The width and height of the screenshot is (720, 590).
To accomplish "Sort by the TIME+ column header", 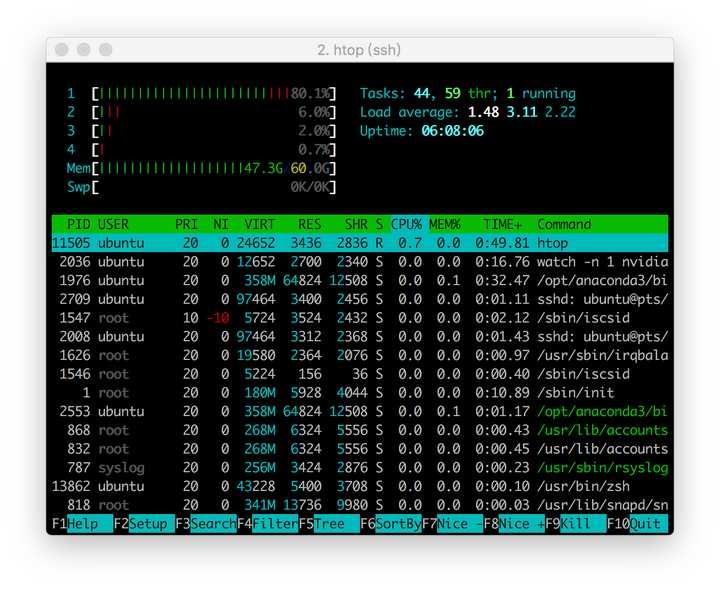I will (502, 224).
